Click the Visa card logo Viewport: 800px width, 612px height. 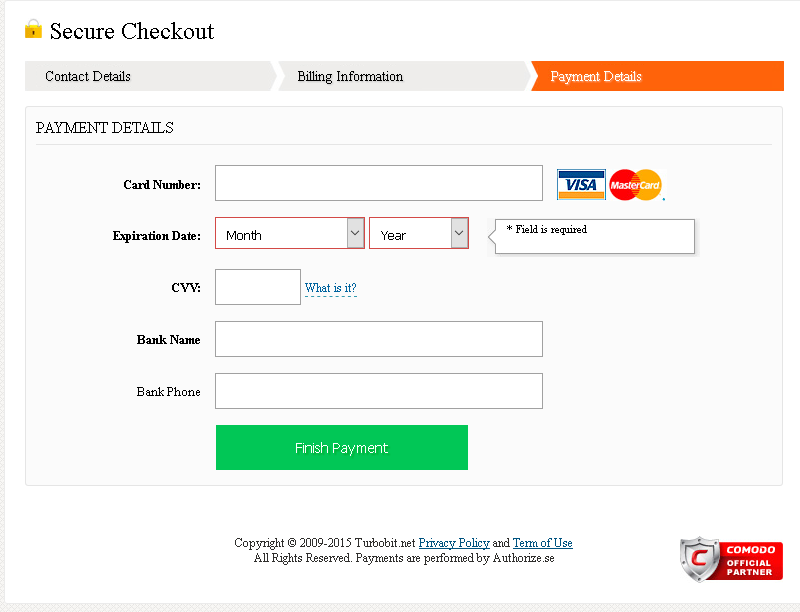pos(581,184)
